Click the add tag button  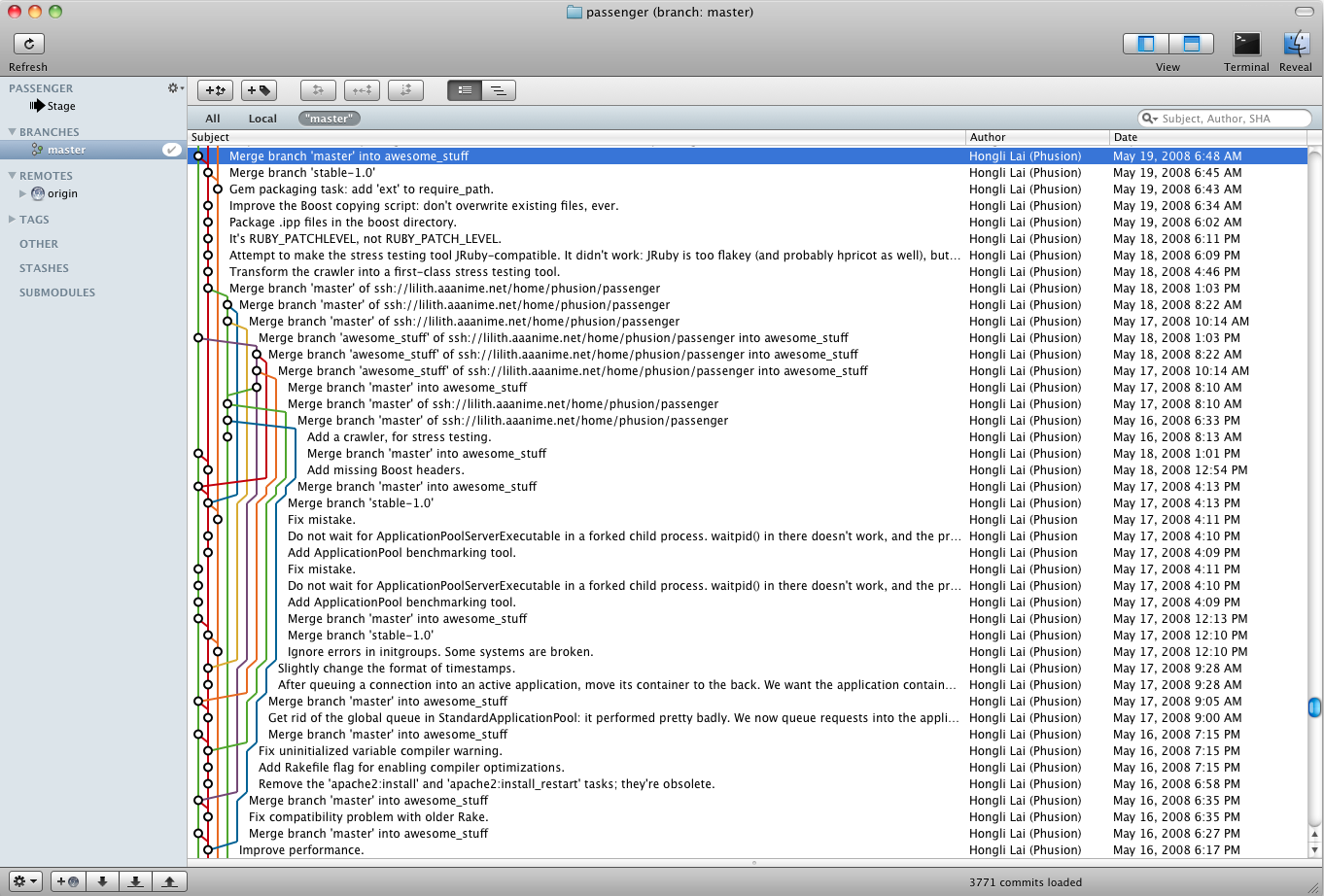(259, 90)
